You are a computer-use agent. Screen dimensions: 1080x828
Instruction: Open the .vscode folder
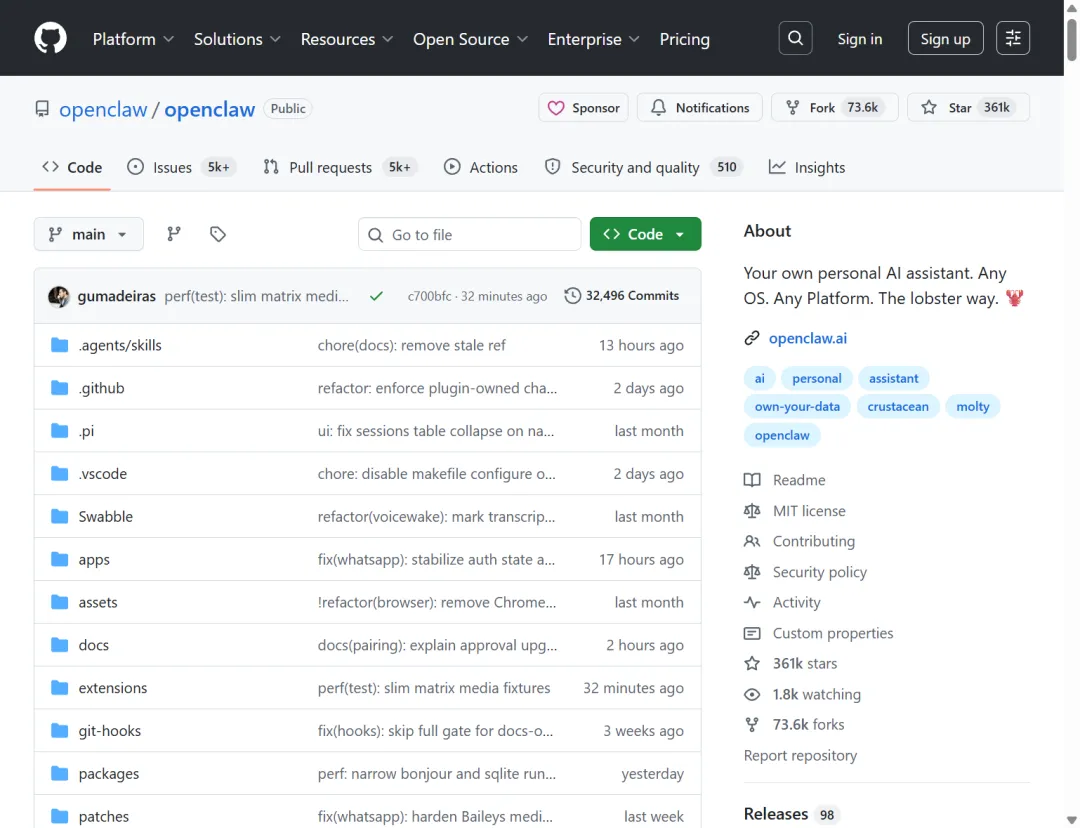coord(103,474)
